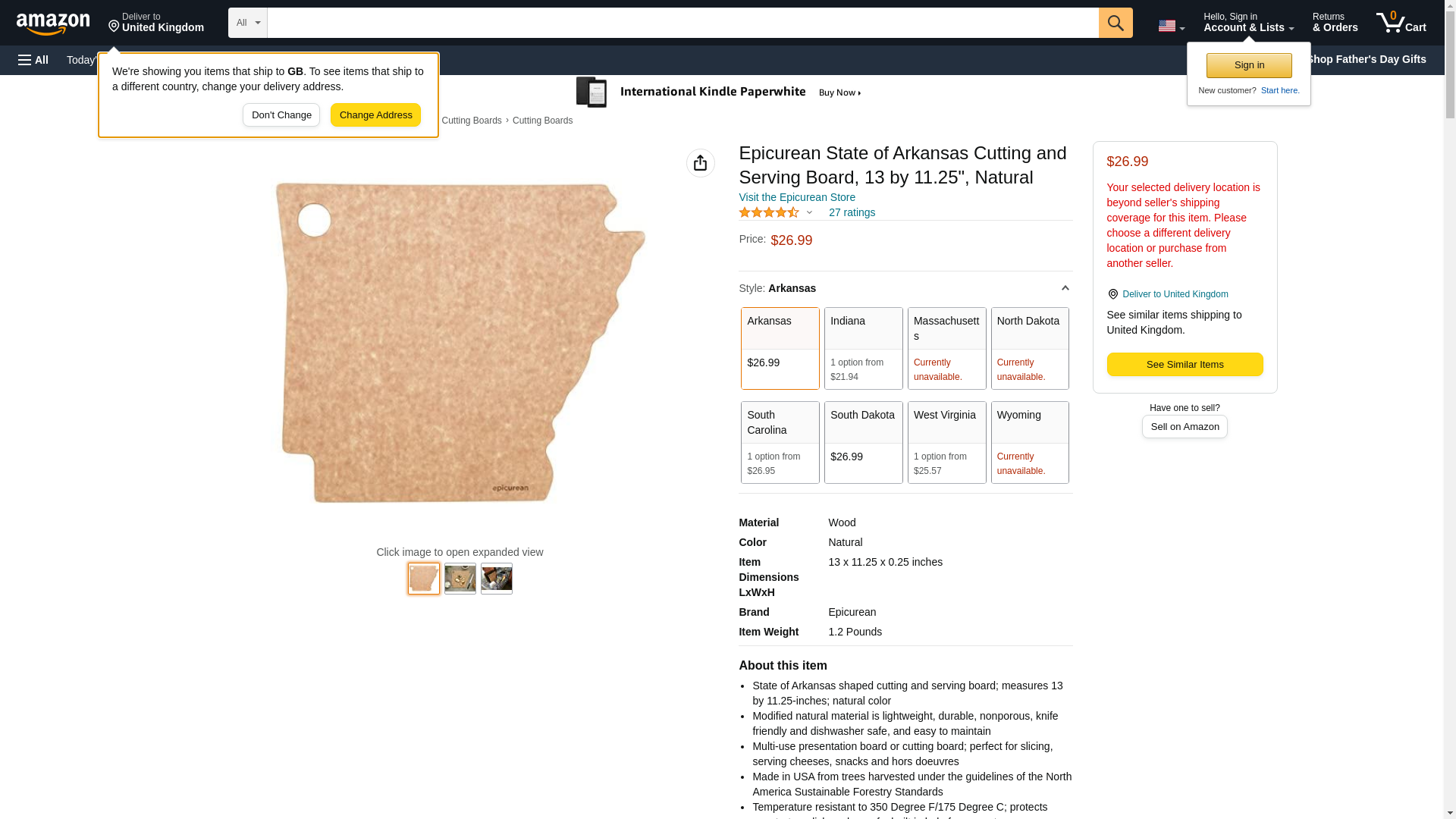Viewport: 1456px width, 819px height.
Task: Click the See Similar Items button
Action: 1185,365
